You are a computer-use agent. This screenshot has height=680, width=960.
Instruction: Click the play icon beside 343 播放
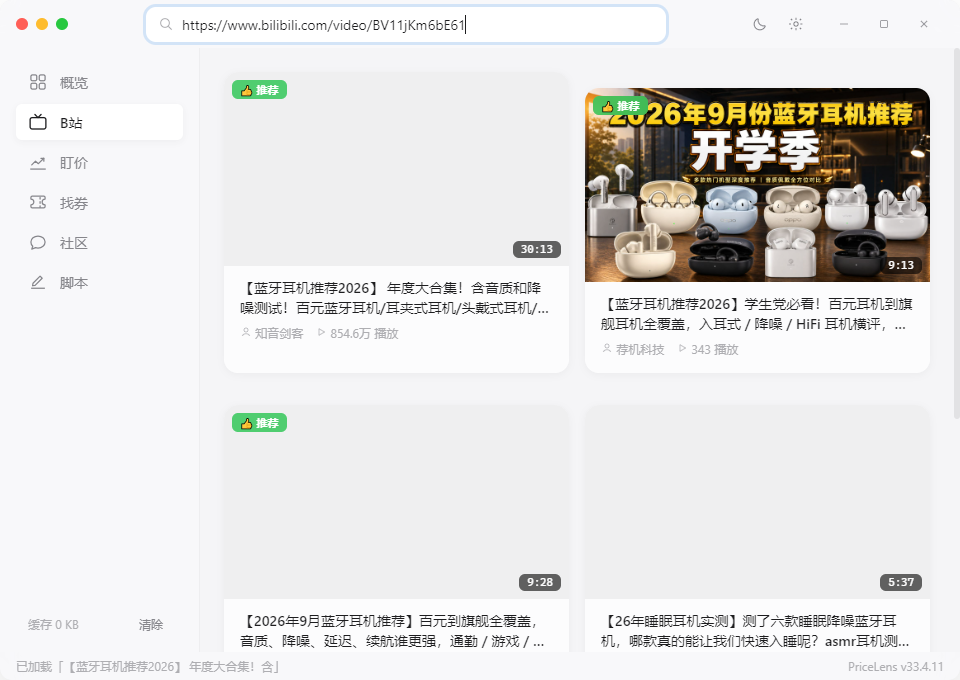683,348
